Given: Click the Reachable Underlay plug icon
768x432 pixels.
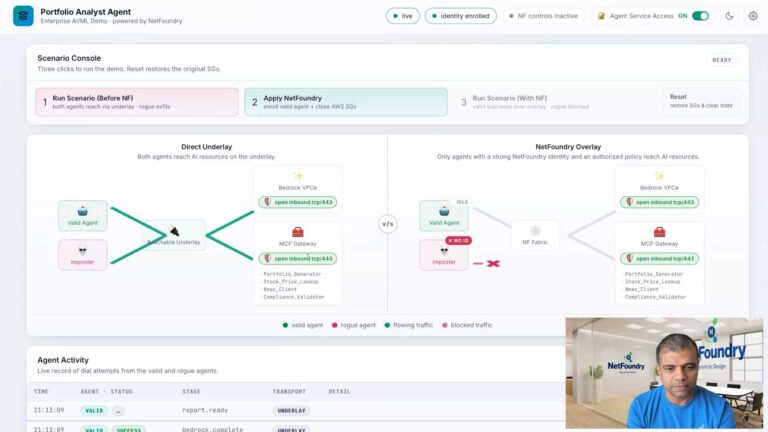Looking at the screenshot, I should (174, 231).
